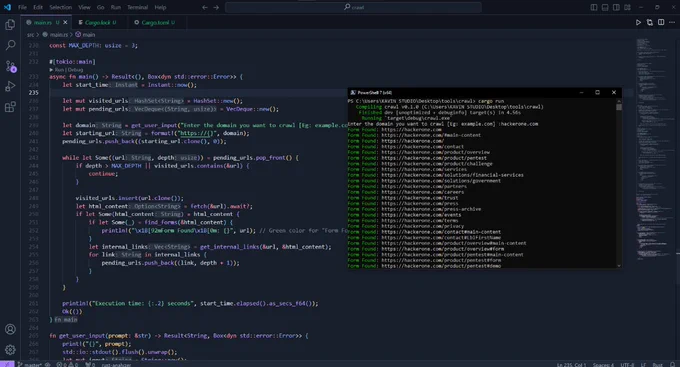Toggle the primary side bar layout button

coord(594,7)
